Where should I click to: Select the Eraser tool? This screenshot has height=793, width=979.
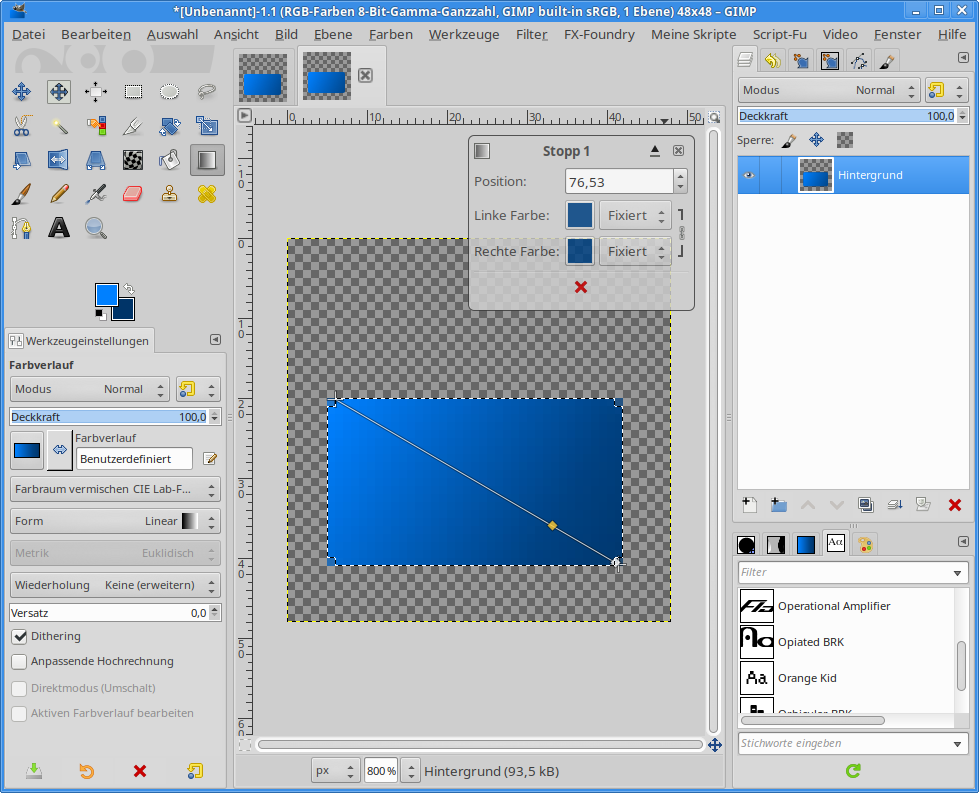(133, 193)
